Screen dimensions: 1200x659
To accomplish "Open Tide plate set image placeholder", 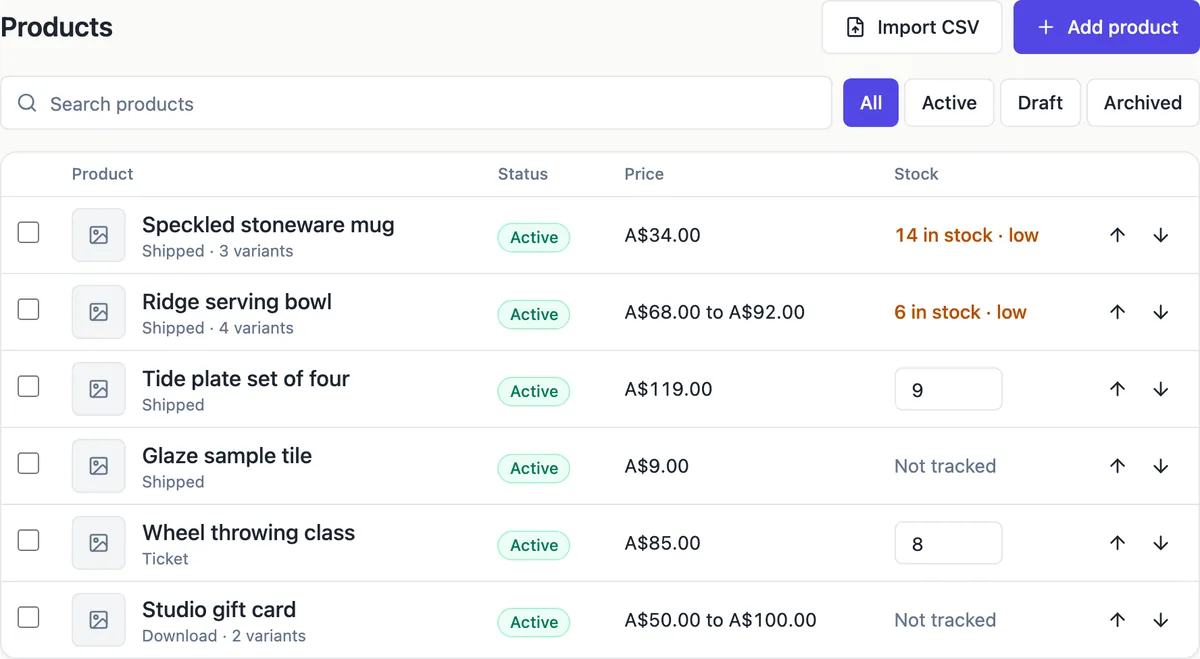I will tap(99, 389).
